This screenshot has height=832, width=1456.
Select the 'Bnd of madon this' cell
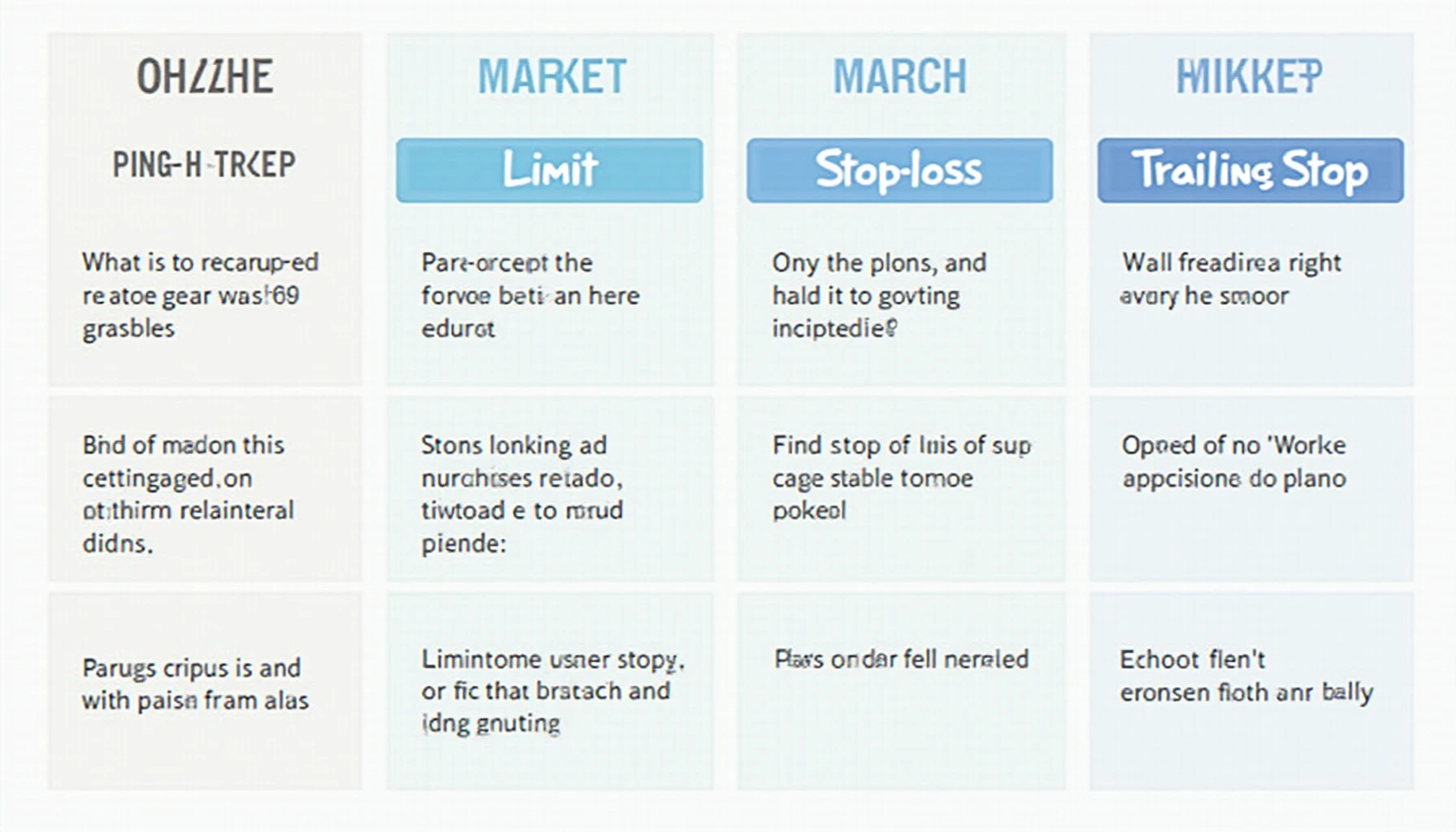tap(206, 489)
